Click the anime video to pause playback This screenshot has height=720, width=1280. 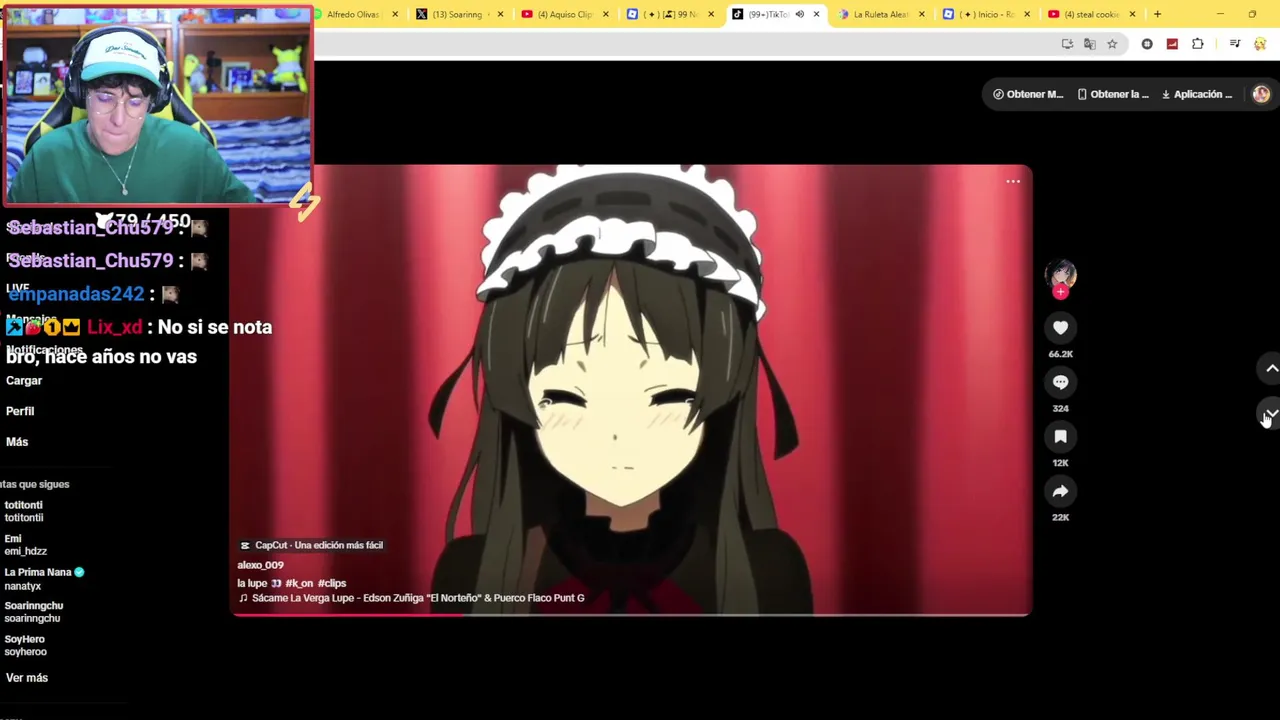631,390
